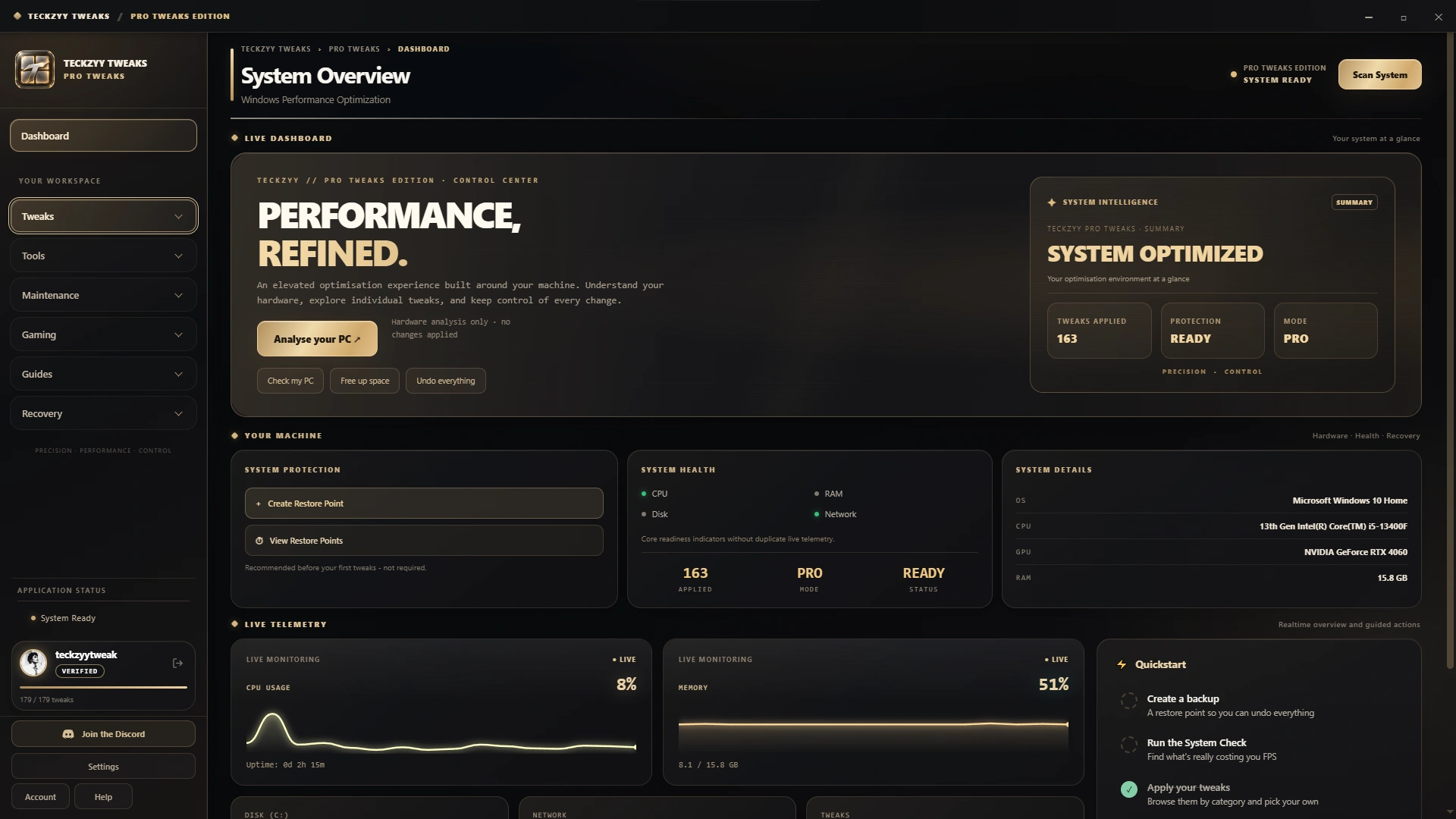Image resolution: width=1456 pixels, height=819 pixels.
Task: Open the Help button
Action: pos(103,797)
